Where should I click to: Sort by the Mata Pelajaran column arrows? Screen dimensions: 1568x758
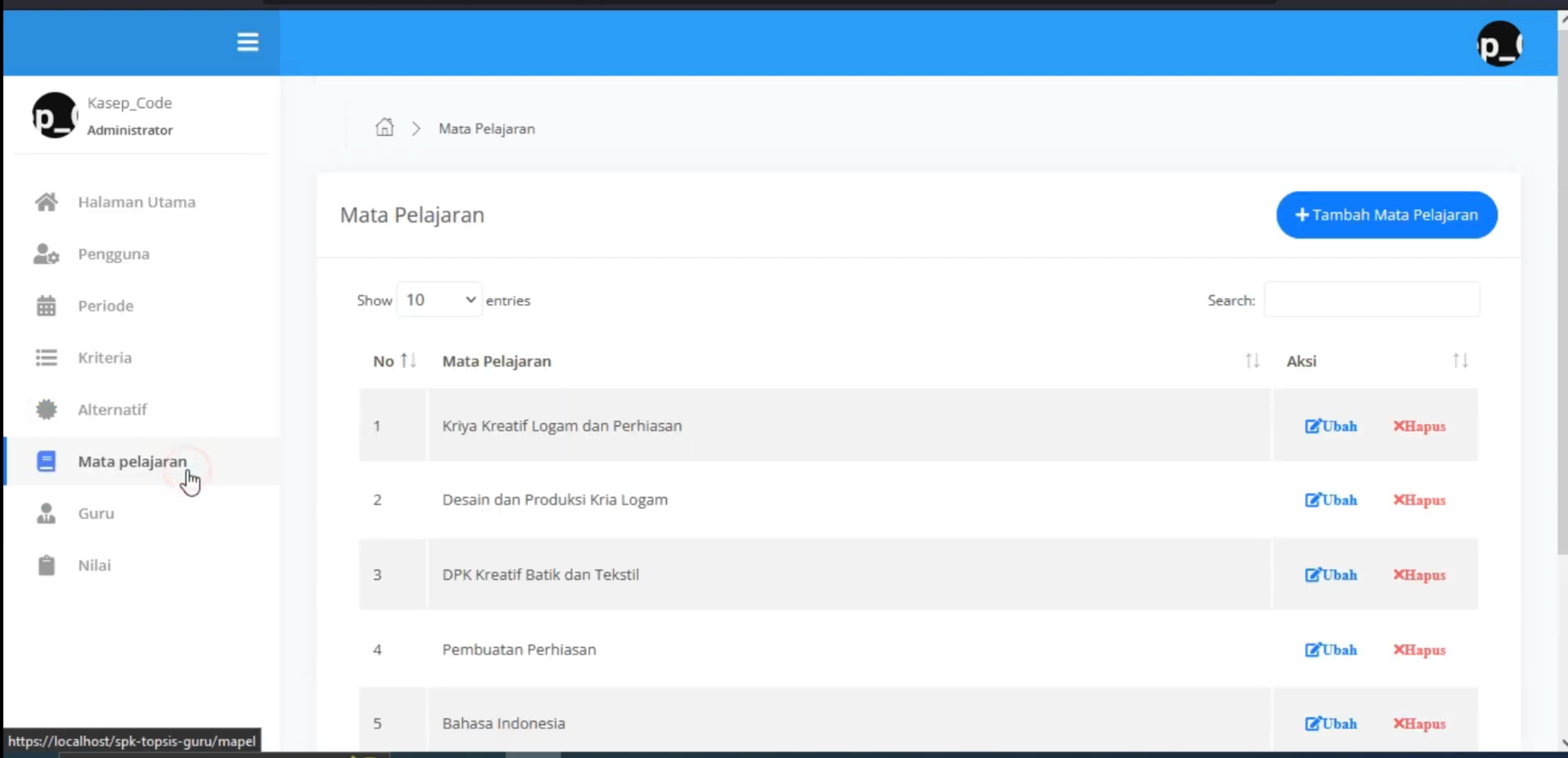point(1252,361)
